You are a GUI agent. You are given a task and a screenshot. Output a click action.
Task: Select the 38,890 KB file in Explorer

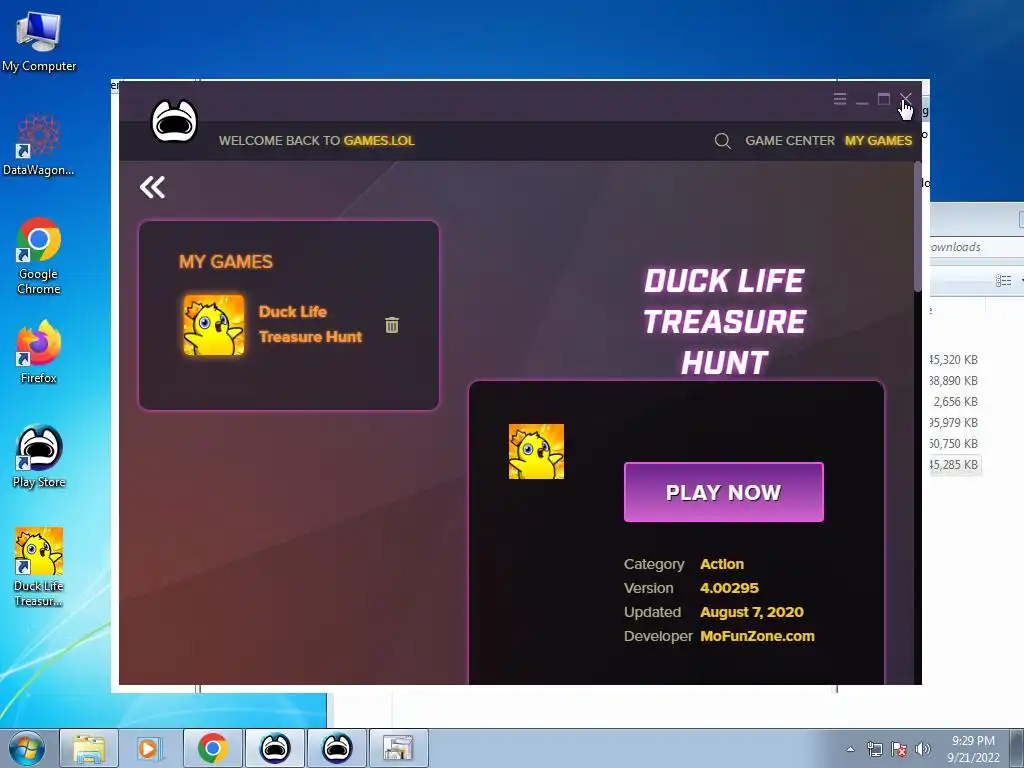tap(954, 381)
